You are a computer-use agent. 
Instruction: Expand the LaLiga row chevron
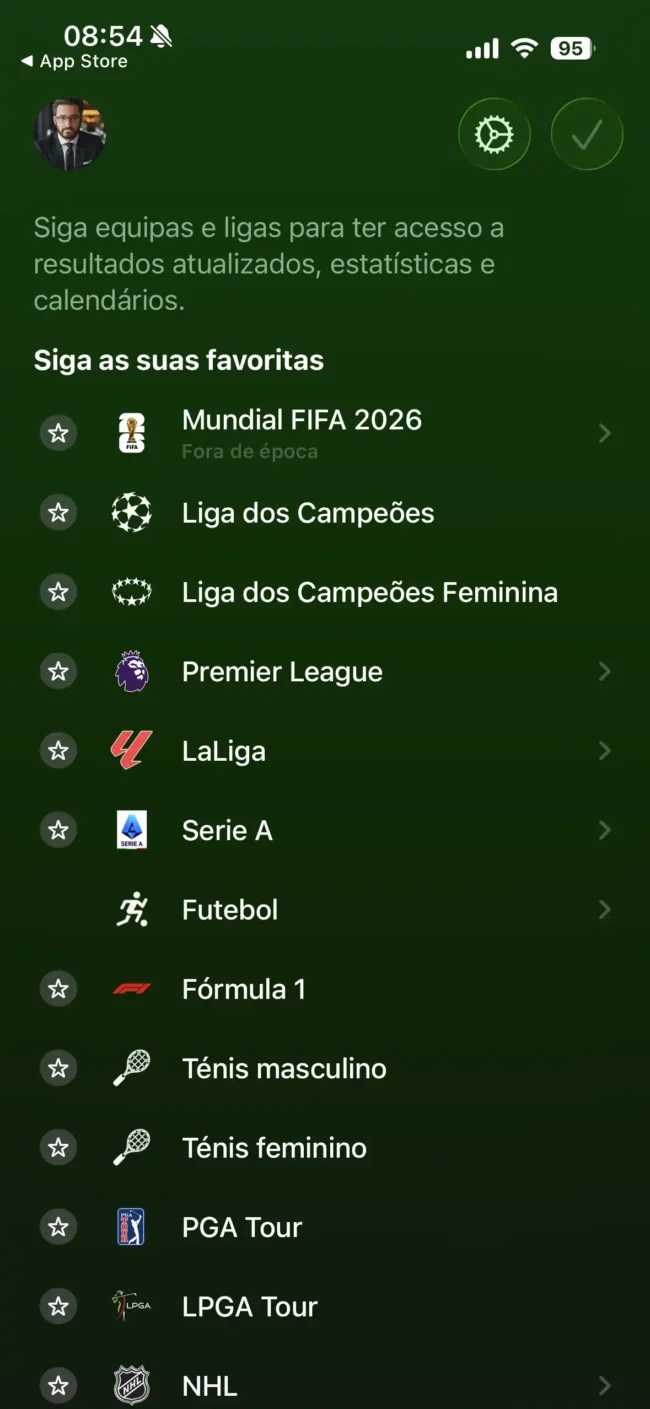pos(604,750)
